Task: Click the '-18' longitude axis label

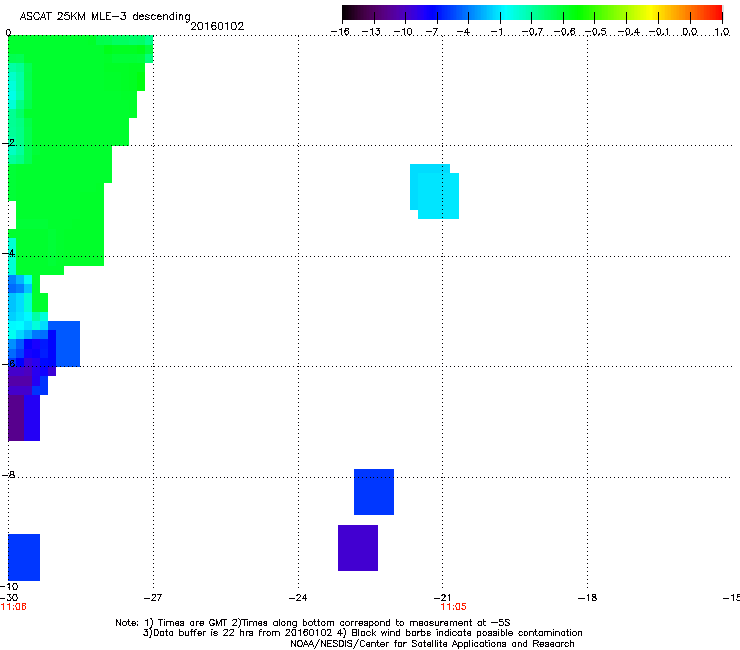Action: click(x=587, y=598)
